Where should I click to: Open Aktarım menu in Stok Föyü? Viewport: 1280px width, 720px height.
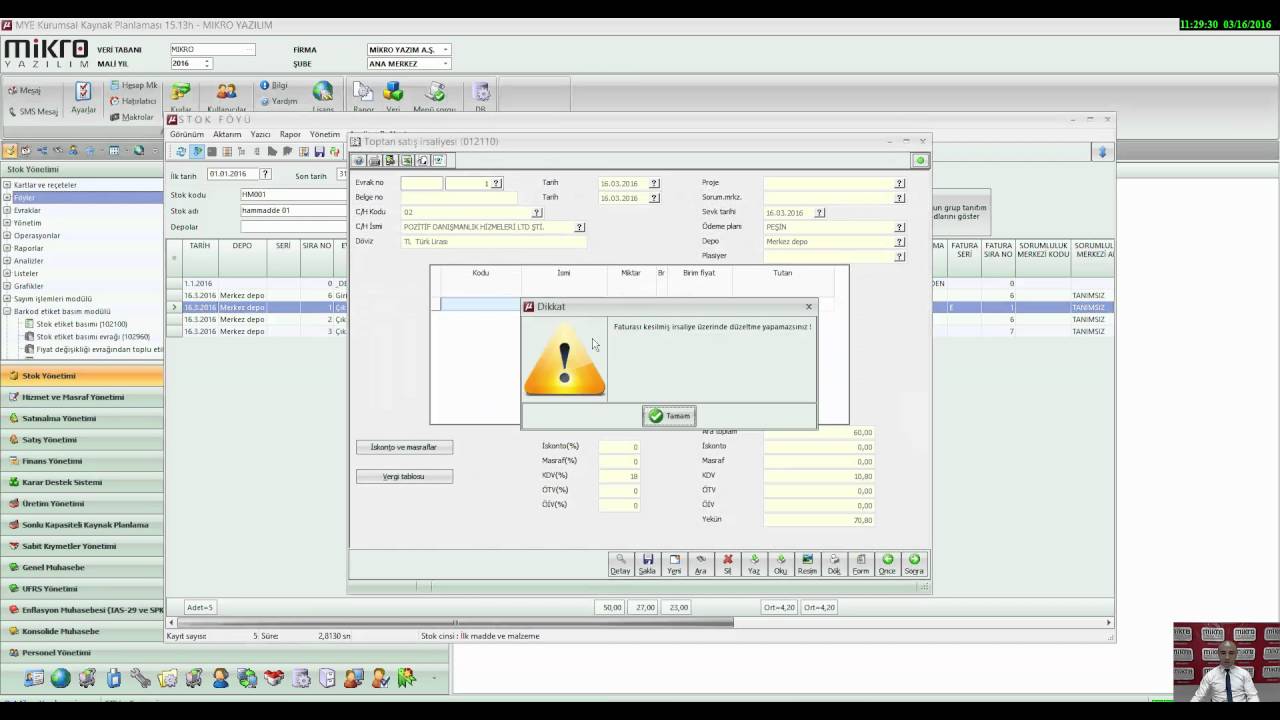[x=227, y=134]
